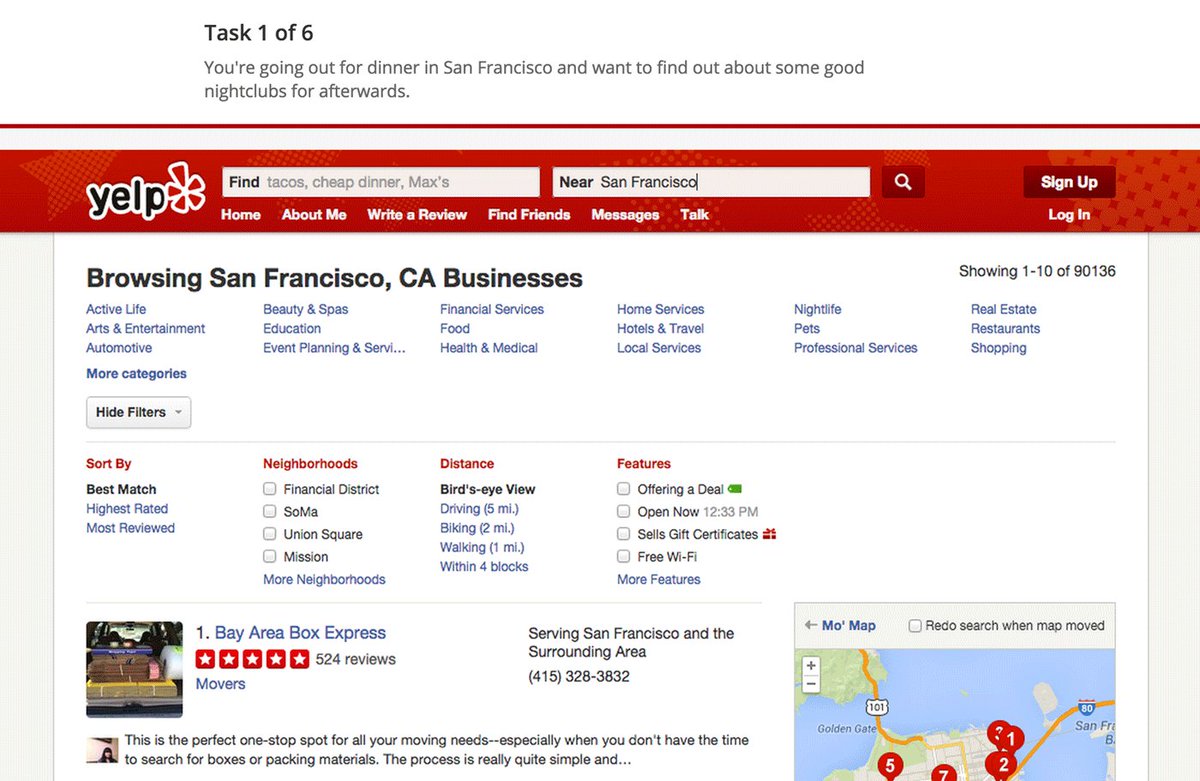1200x781 pixels.
Task: Zoom out on the map with minus icon
Action: [811, 684]
